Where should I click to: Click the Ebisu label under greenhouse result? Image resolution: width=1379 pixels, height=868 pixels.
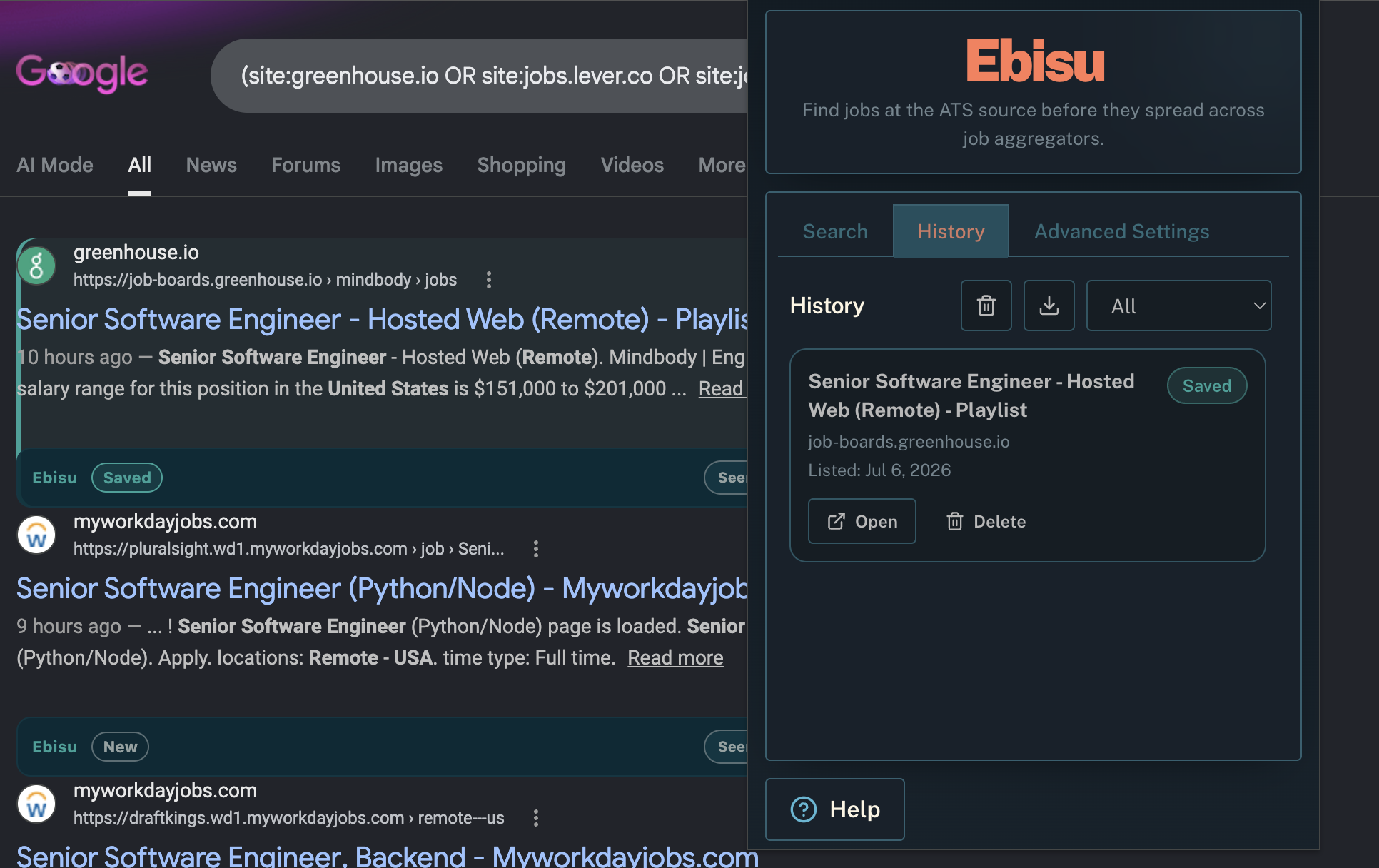coord(54,478)
